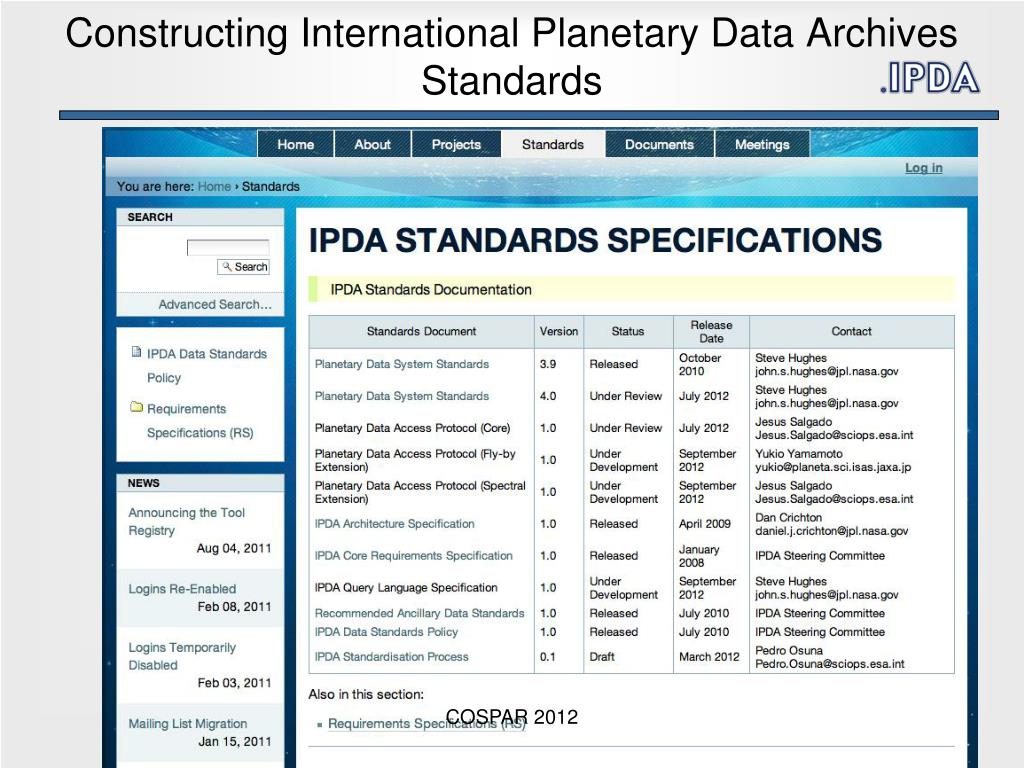Click Planetary Data Access Protocol (Core) row
Screen dimensions: 1024x768
pyautogui.click(x=632, y=428)
